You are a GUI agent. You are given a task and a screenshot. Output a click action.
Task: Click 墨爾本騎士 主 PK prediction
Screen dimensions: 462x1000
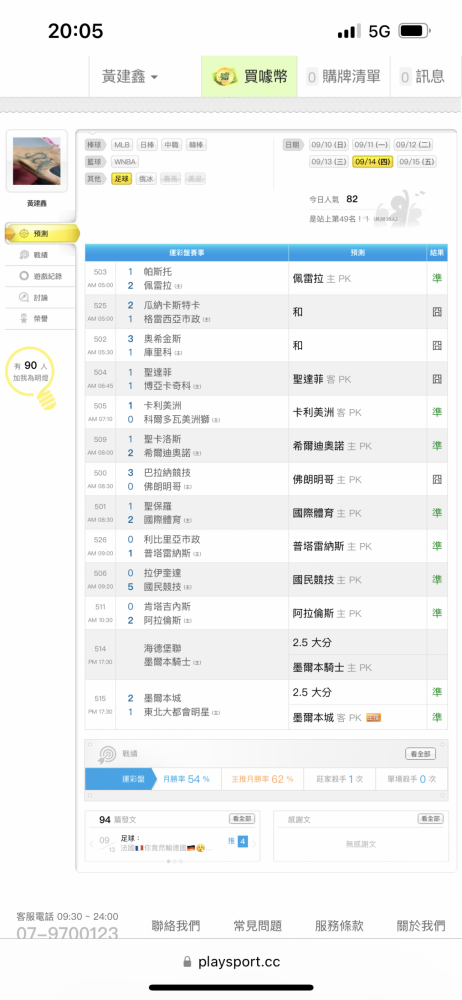tap(332, 667)
